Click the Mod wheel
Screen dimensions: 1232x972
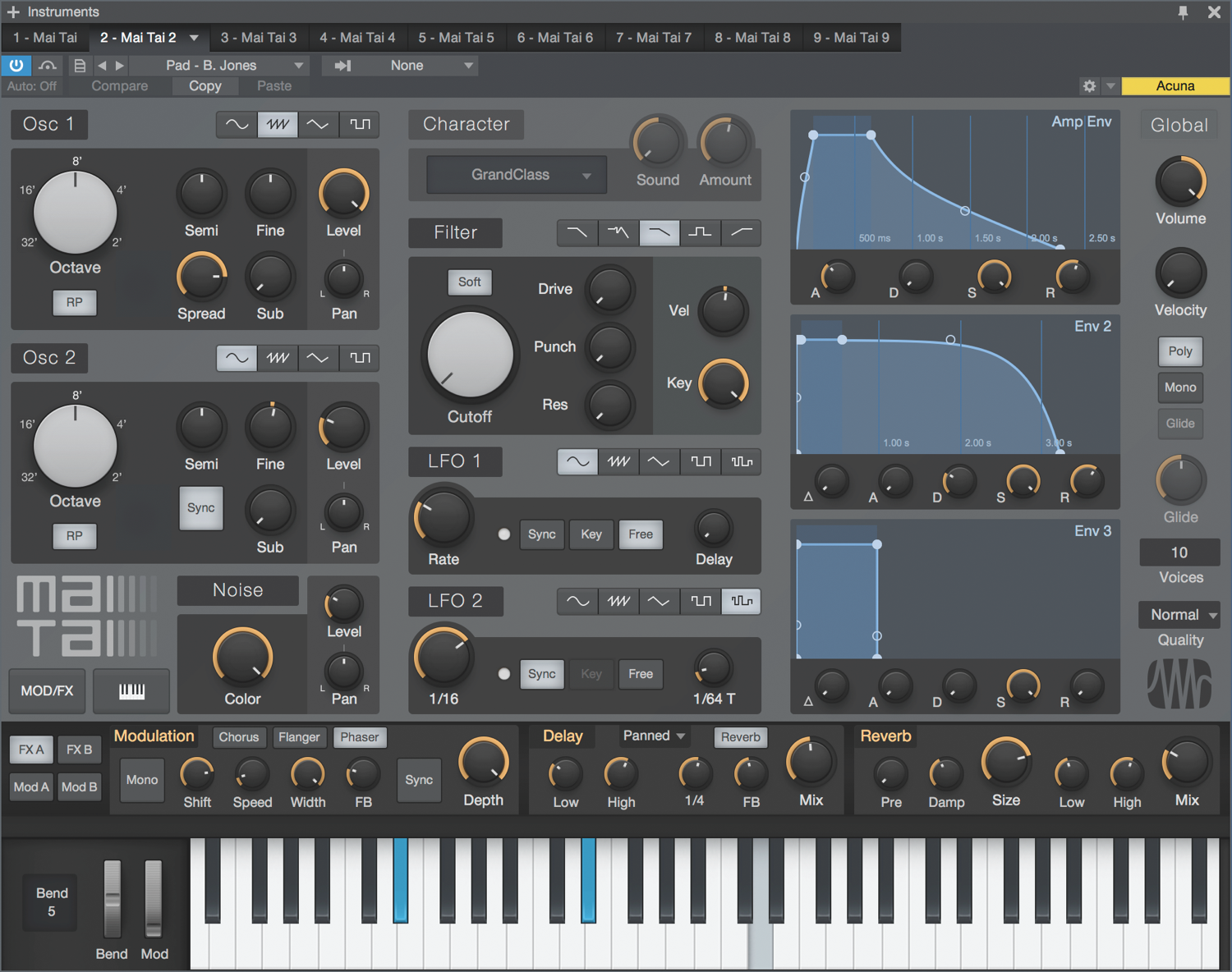154,898
